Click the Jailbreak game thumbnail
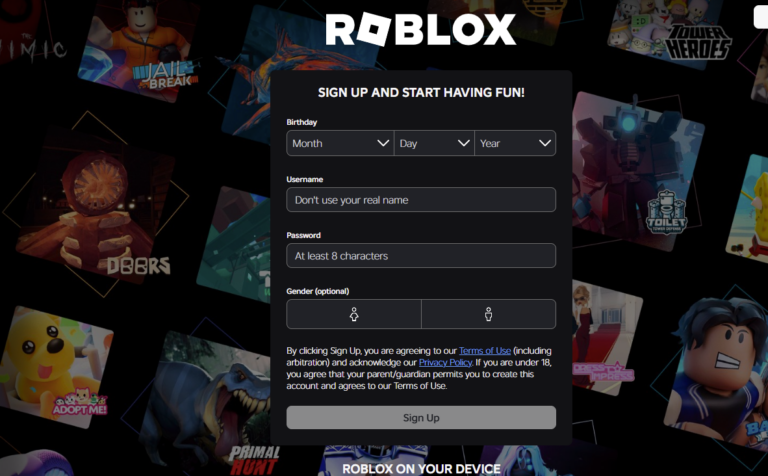This screenshot has width=768, height=476. tap(141, 49)
